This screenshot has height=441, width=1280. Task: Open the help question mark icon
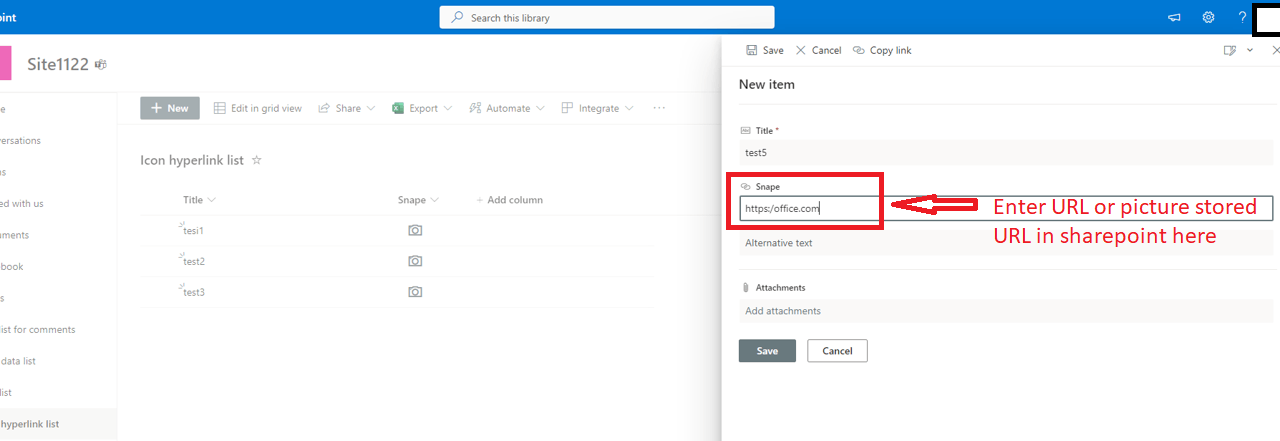(x=1242, y=17)
